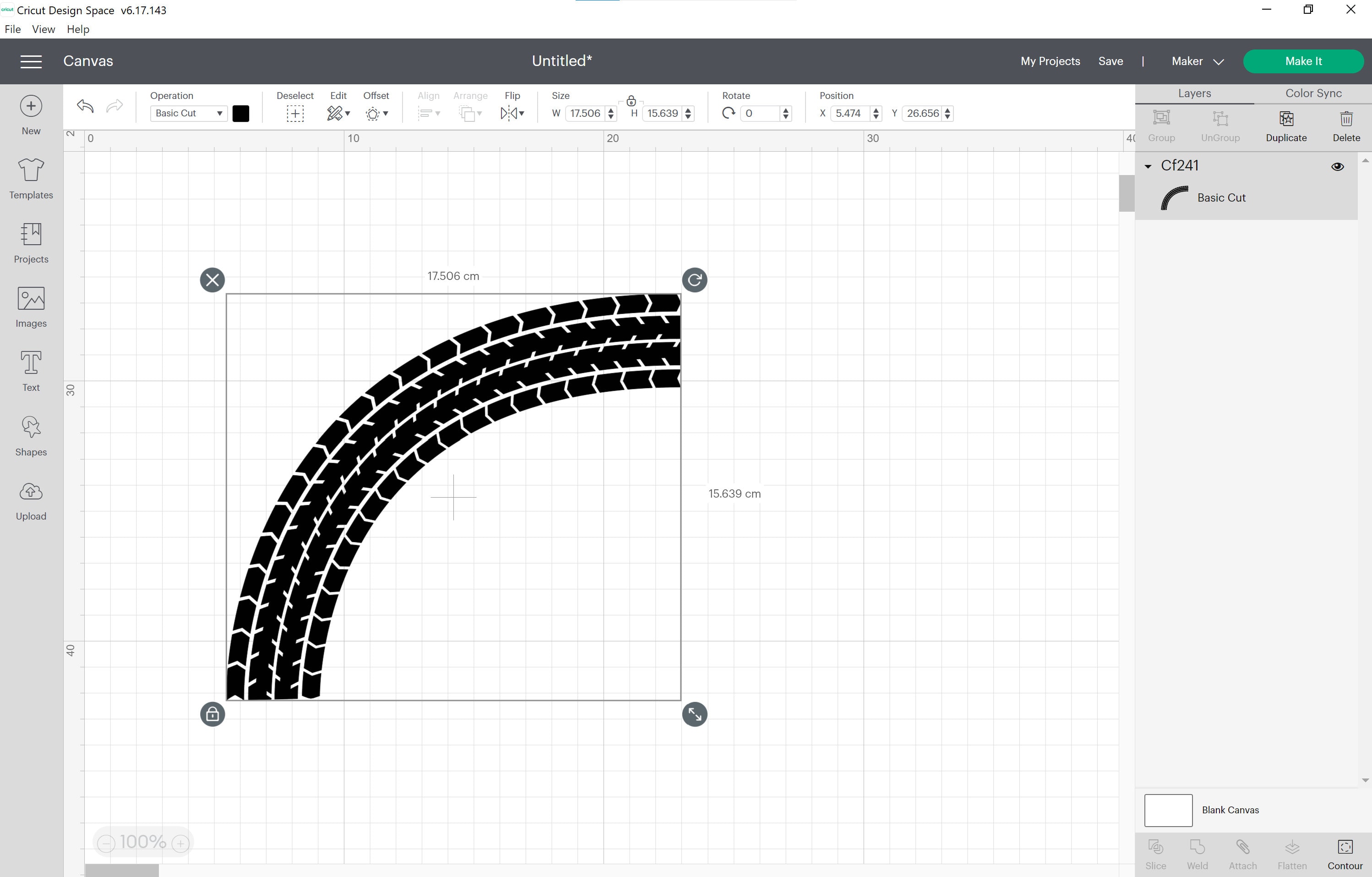The height and width of the screenshot is (877, 1372).
Task: Click the Rotate angle input field
Action: 759,114
